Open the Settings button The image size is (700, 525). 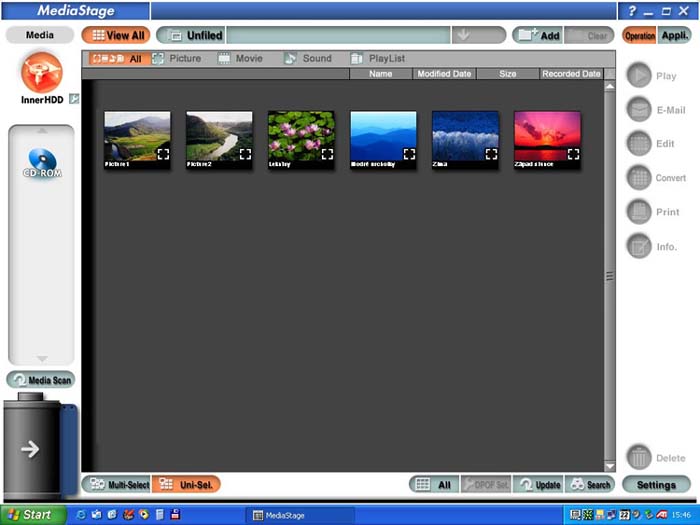point(656,485)
